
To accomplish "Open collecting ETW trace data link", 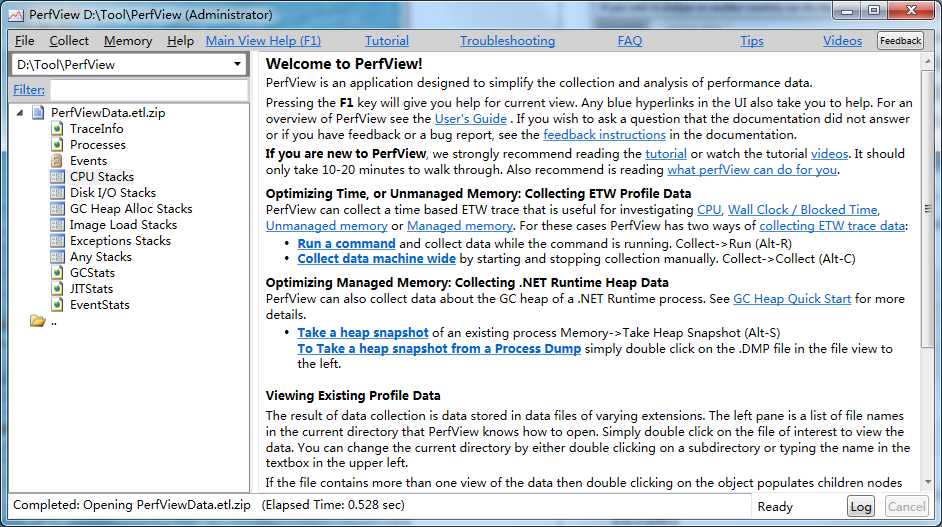I will [832, 226].
